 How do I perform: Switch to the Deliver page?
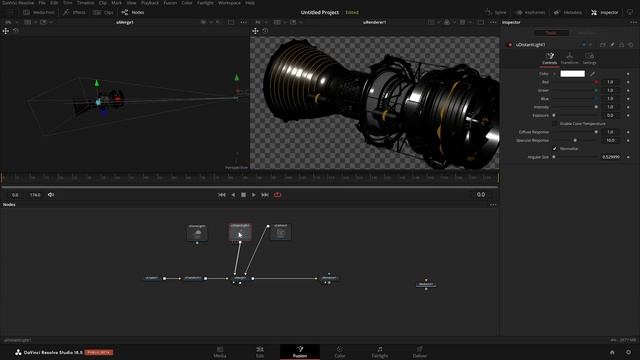click(420, 352)
